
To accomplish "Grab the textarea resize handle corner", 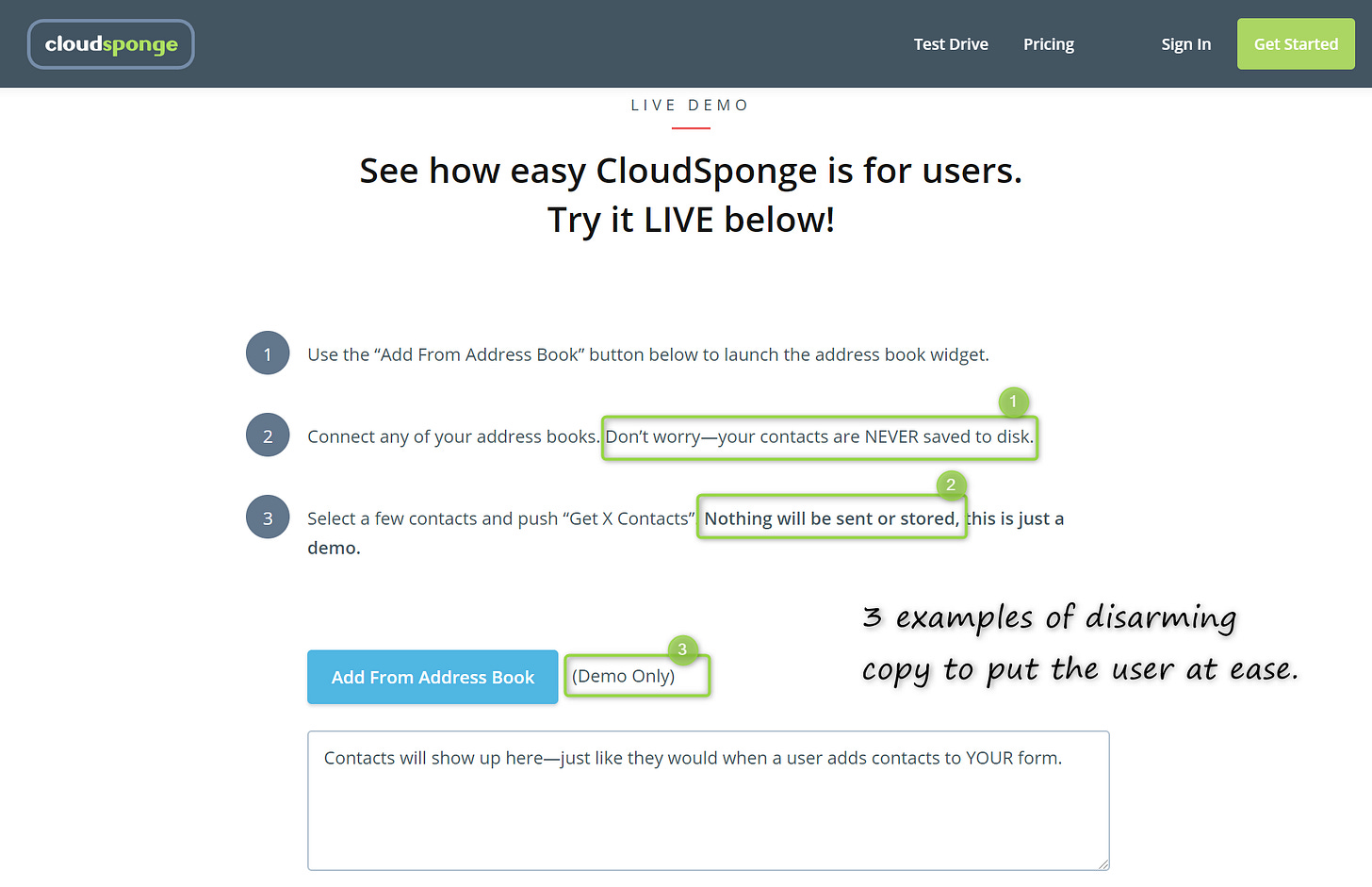I will [1103, 863].
